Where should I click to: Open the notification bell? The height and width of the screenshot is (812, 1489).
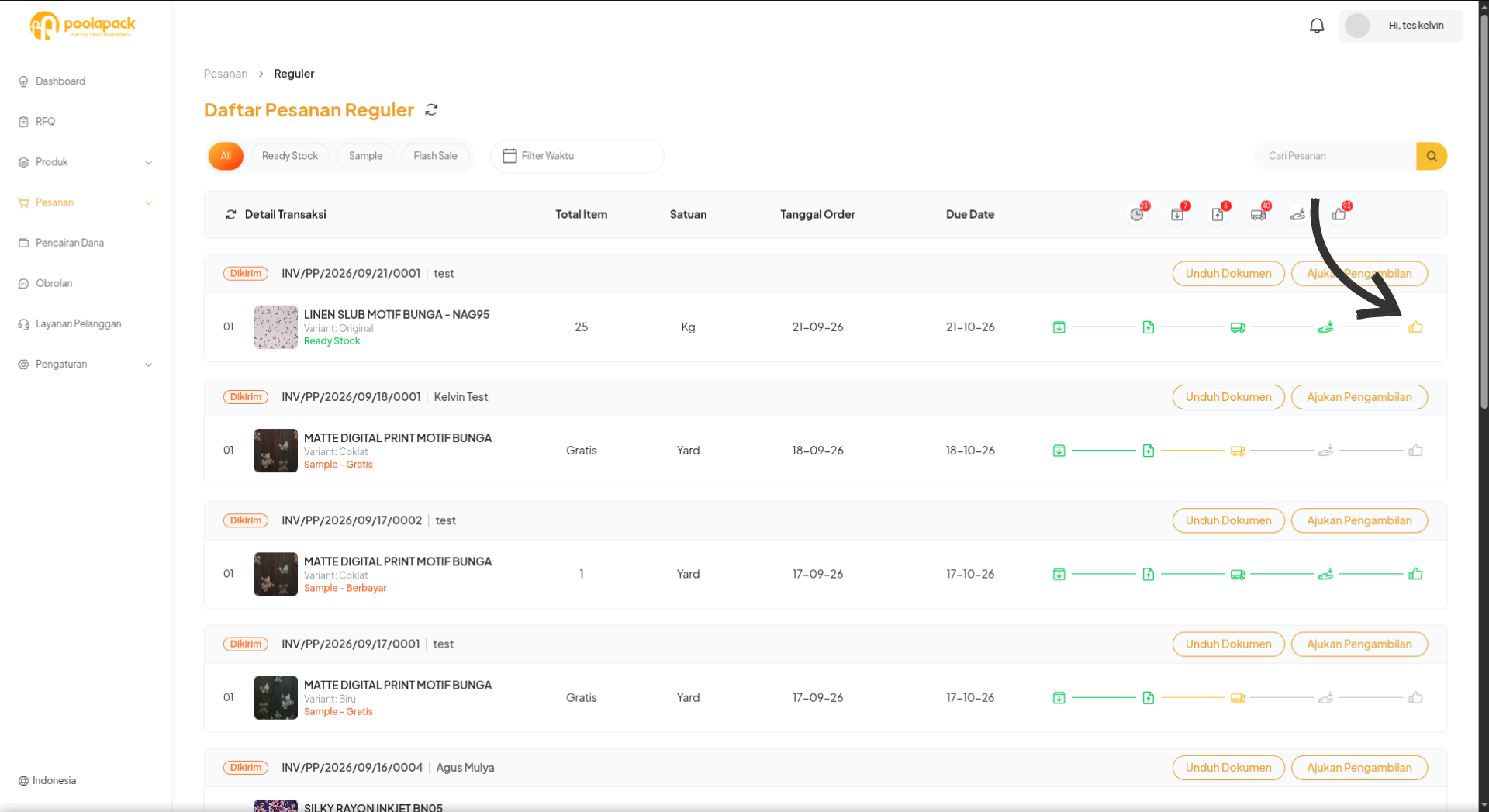(x=1317, y=26)
